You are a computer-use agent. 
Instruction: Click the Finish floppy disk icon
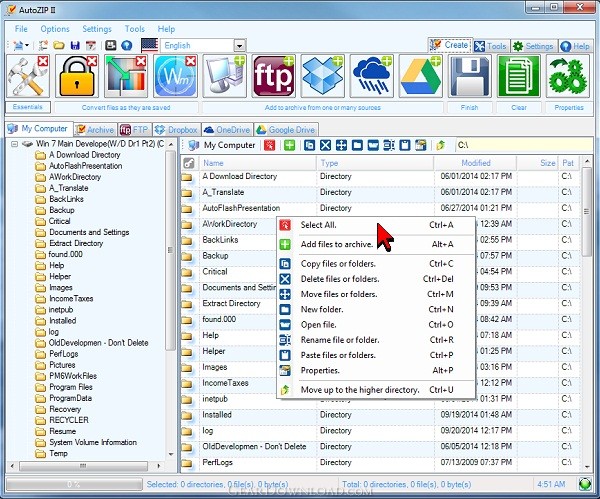470,76
